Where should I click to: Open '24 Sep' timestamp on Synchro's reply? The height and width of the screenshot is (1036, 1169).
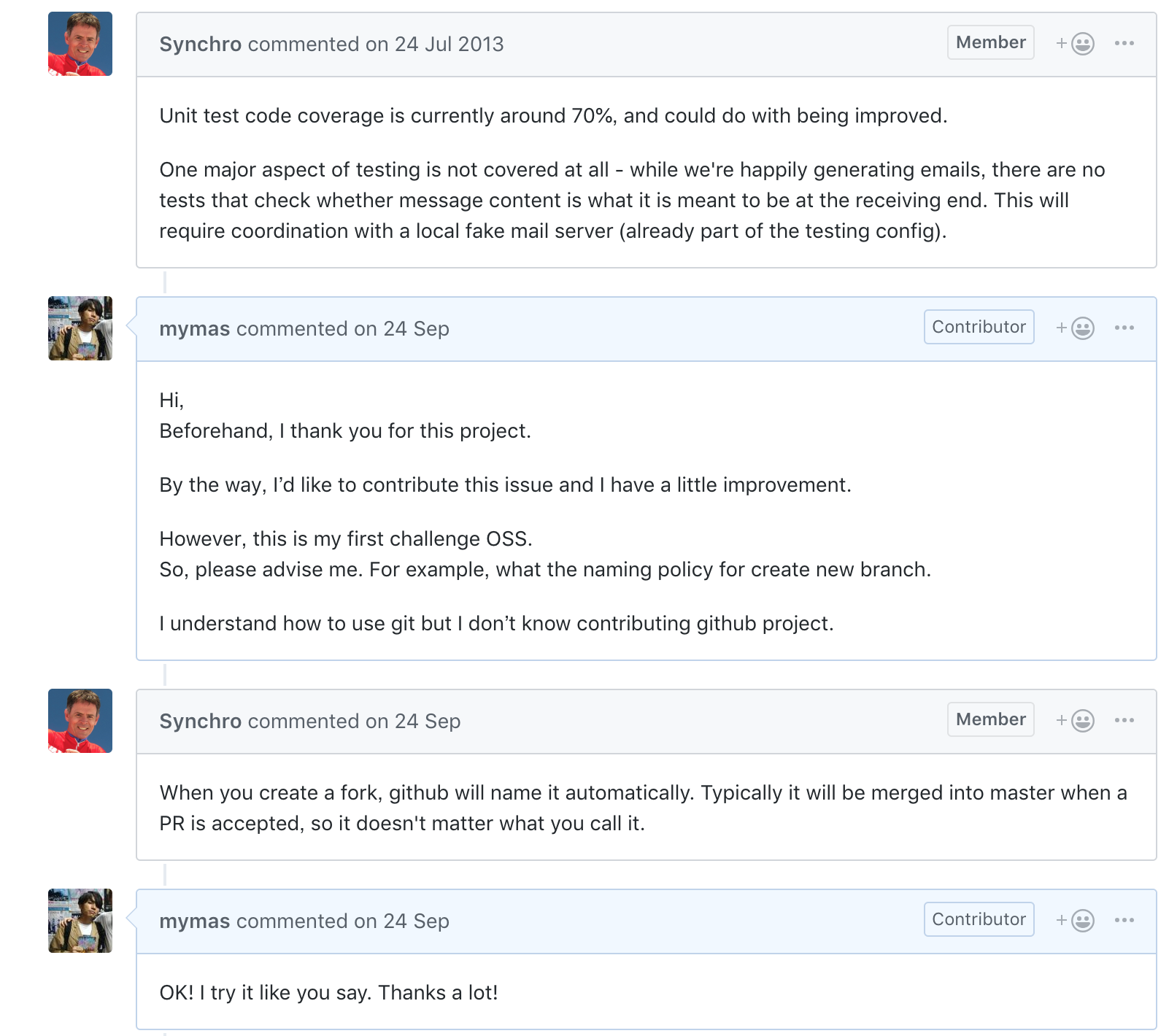428,722
